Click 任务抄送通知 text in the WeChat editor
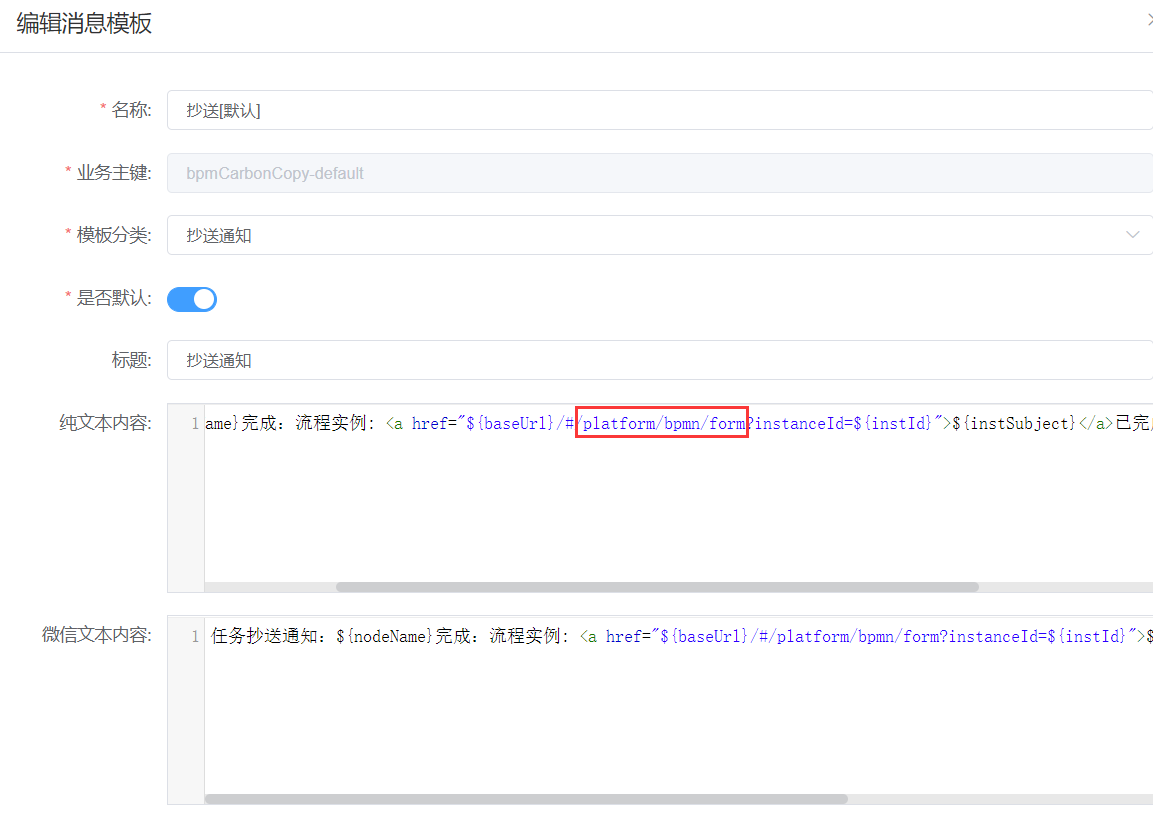Viewport: 1153px width, 822px height. (268, 636)
